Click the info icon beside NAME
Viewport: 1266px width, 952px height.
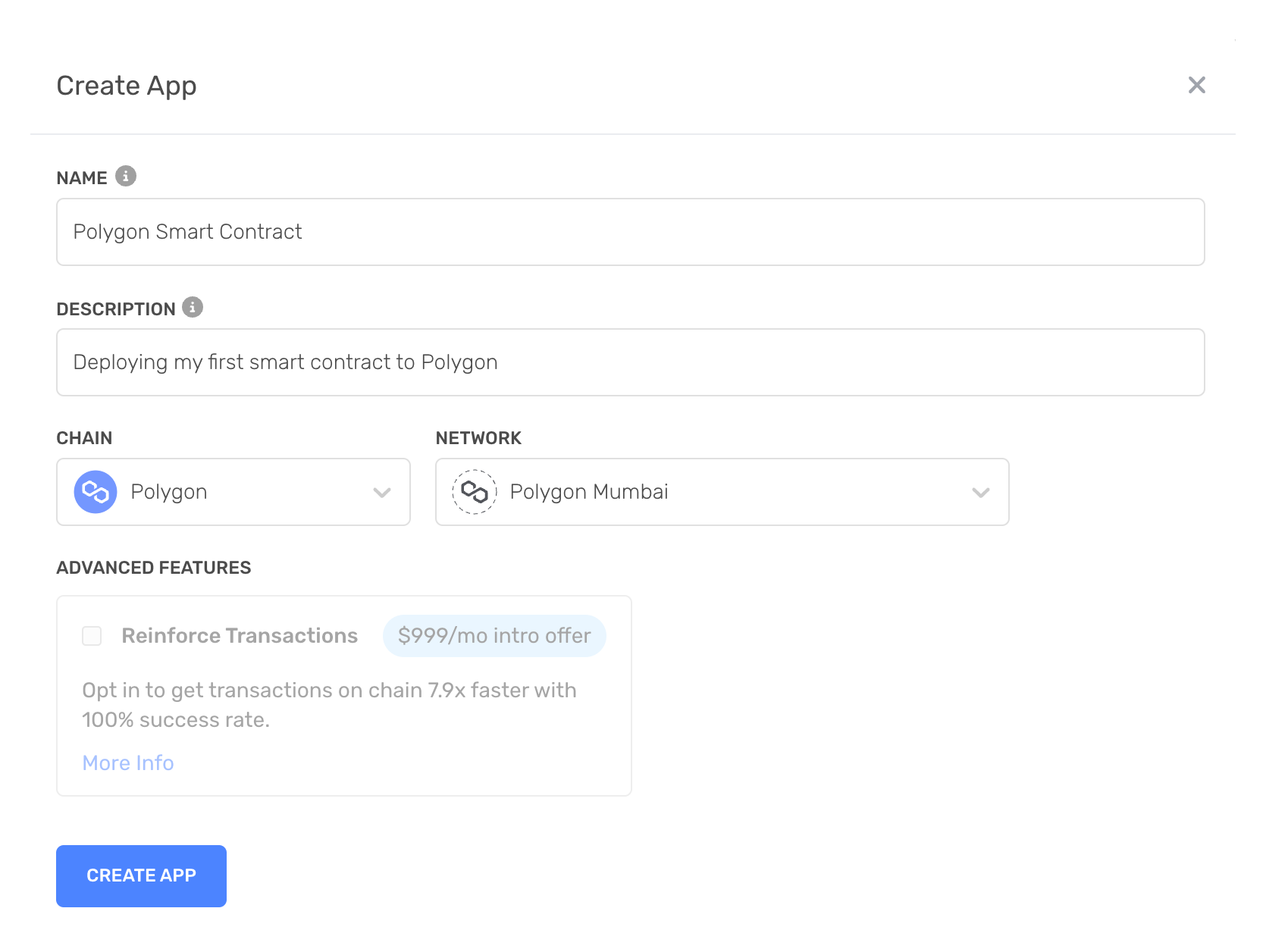pyautogui.click(x=126, y=177)
